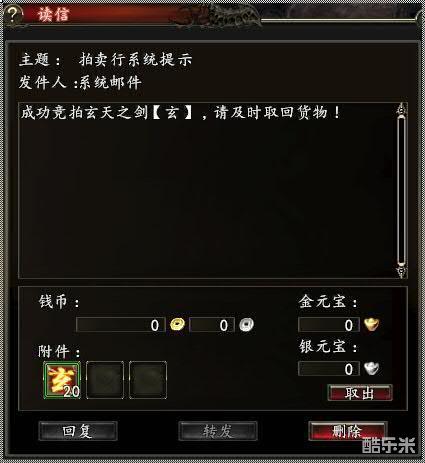Click the gold coin amount field
425x463 pixels.
click(x=121, y=325)
